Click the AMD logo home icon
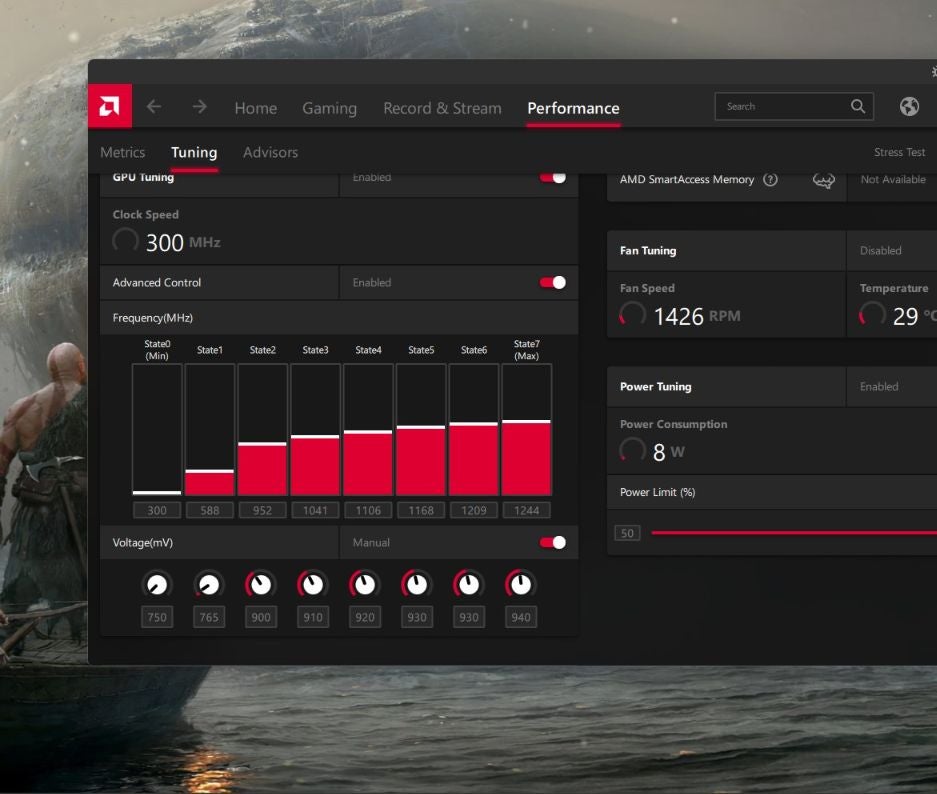 coord(110,107)
